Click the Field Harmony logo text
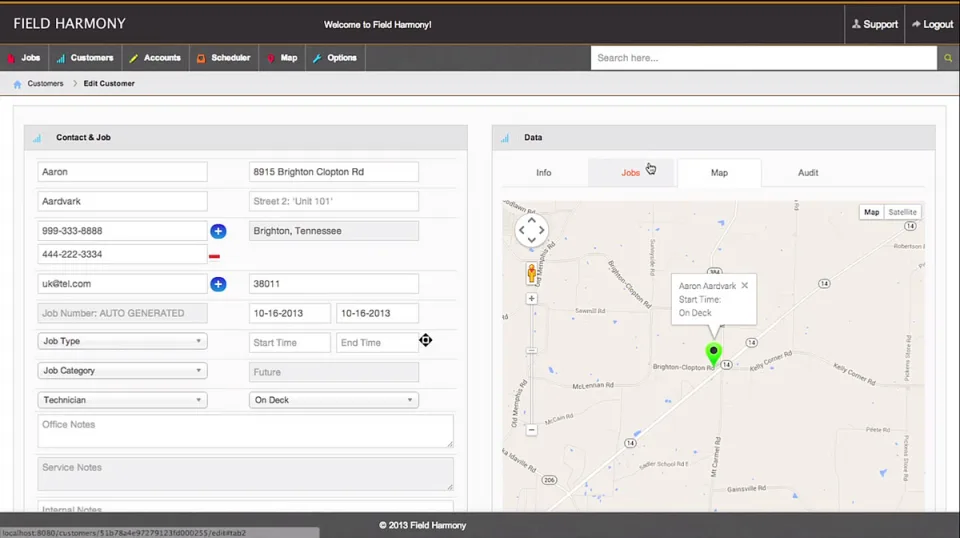 pos(69,24)
